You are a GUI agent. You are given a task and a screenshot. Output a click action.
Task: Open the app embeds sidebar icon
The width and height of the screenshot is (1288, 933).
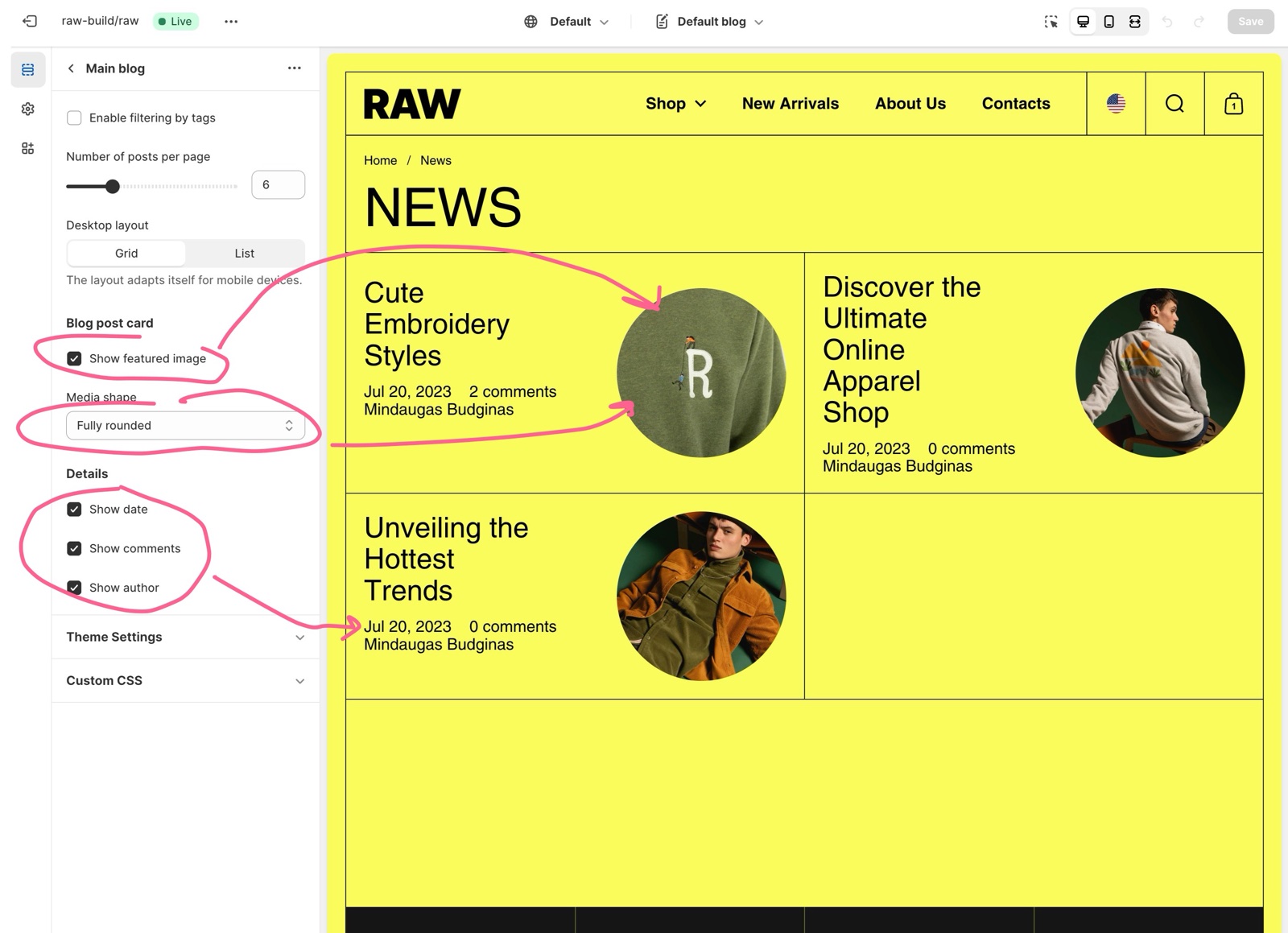(28, 148)
